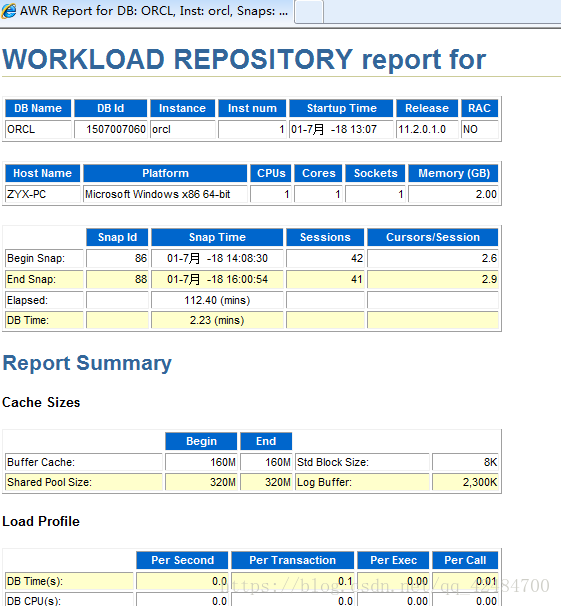Click the Inst num column header
Screen dimensions: 561x606
(252, 108)
